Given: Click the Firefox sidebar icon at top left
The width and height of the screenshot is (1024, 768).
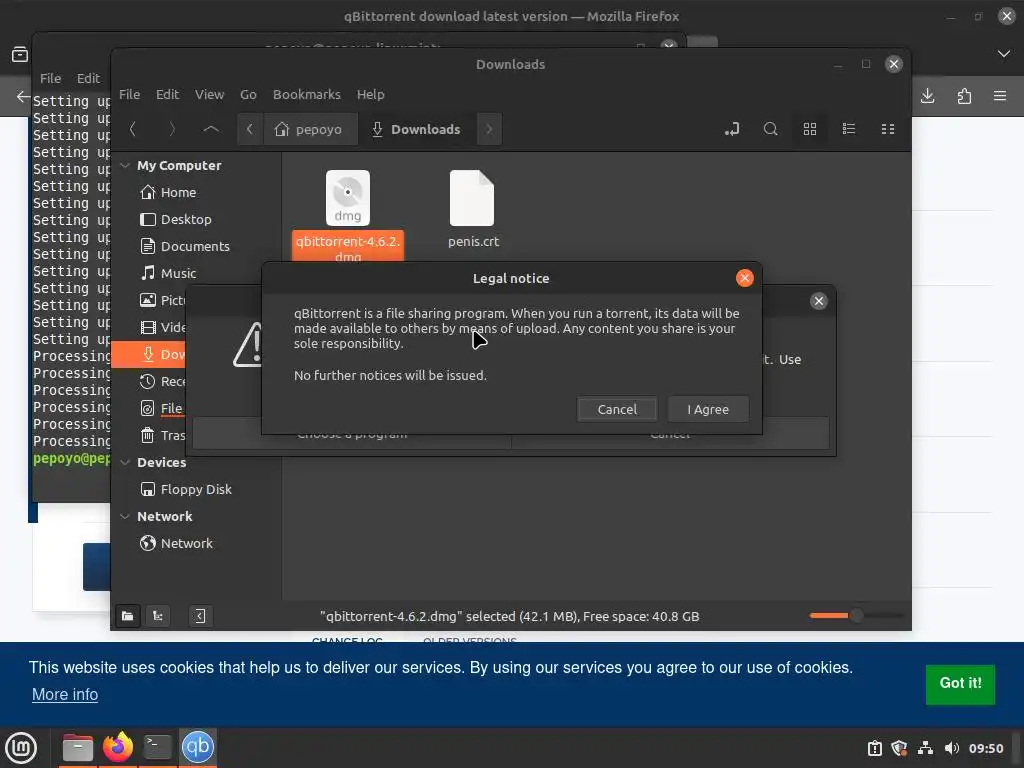Looking at the screenshot, I should click(x=20, y=55).
